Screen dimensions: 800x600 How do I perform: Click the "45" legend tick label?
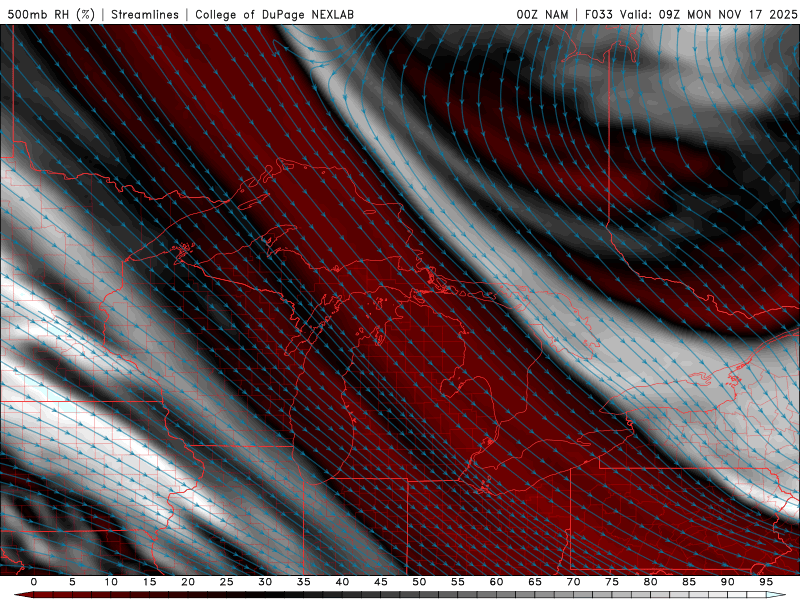381,582
